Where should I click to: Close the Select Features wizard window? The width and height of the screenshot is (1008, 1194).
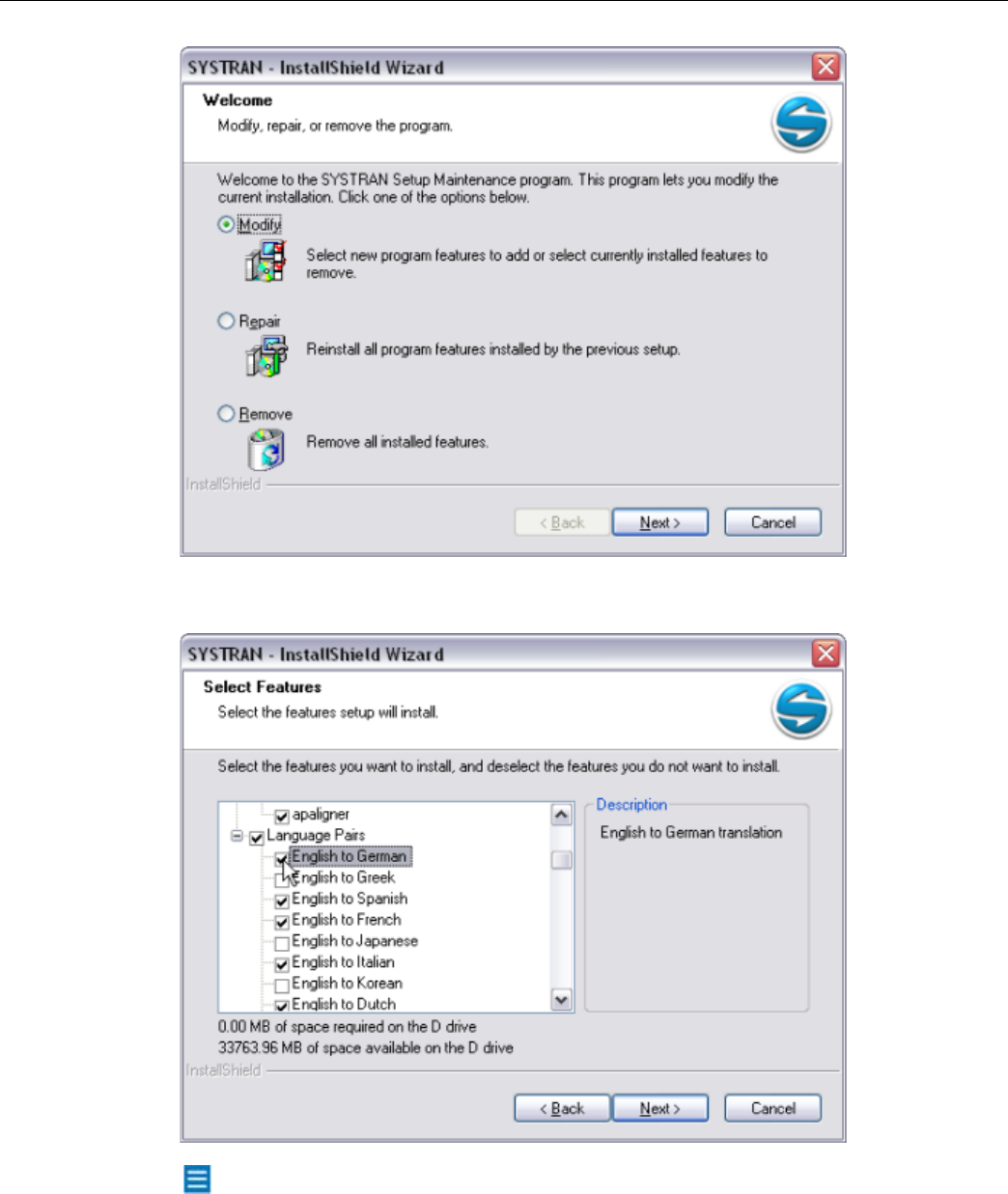point(826,653)
